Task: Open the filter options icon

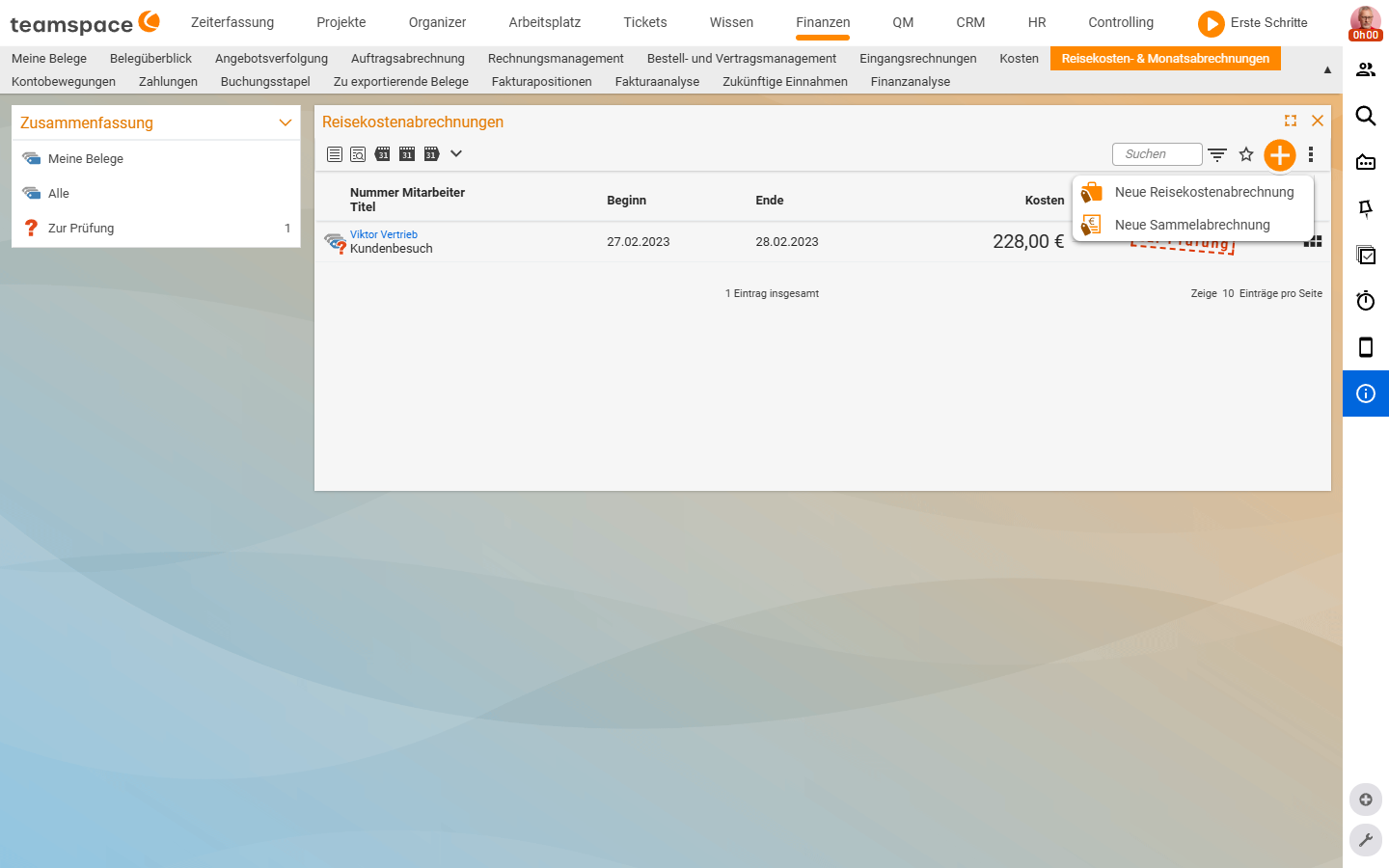Action: click(x=1217, y=154)
